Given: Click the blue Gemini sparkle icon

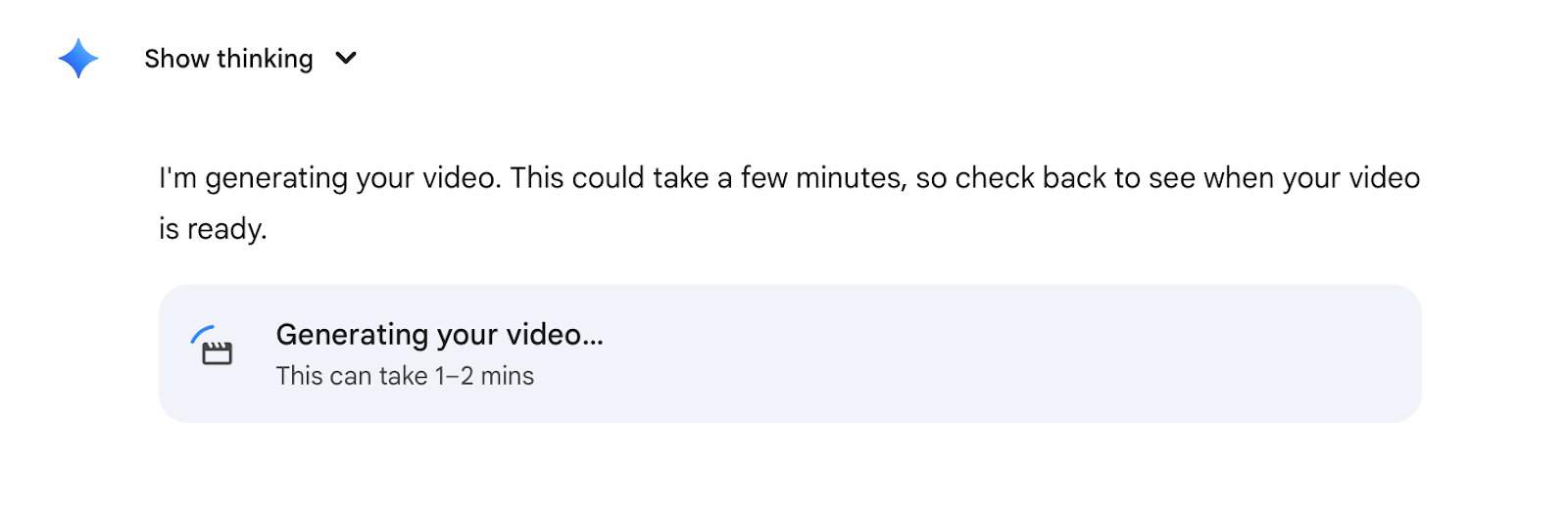Looking at the screenshot, I should [x=78, y=59].
